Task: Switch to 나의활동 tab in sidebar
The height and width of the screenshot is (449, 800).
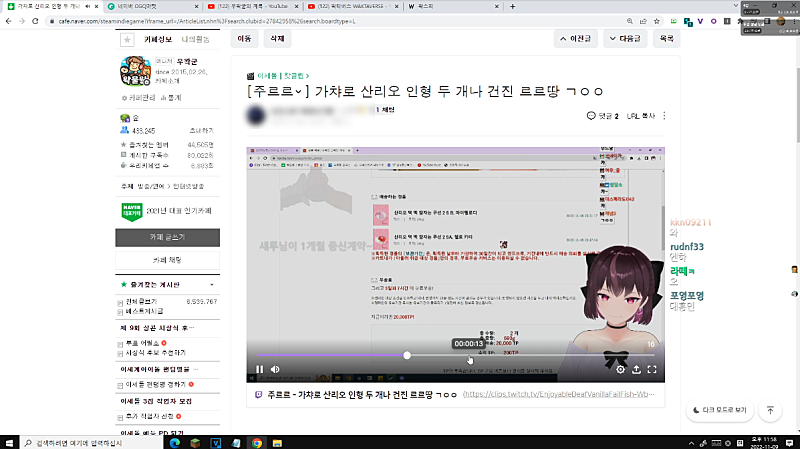Action: [x=195, y=39]
